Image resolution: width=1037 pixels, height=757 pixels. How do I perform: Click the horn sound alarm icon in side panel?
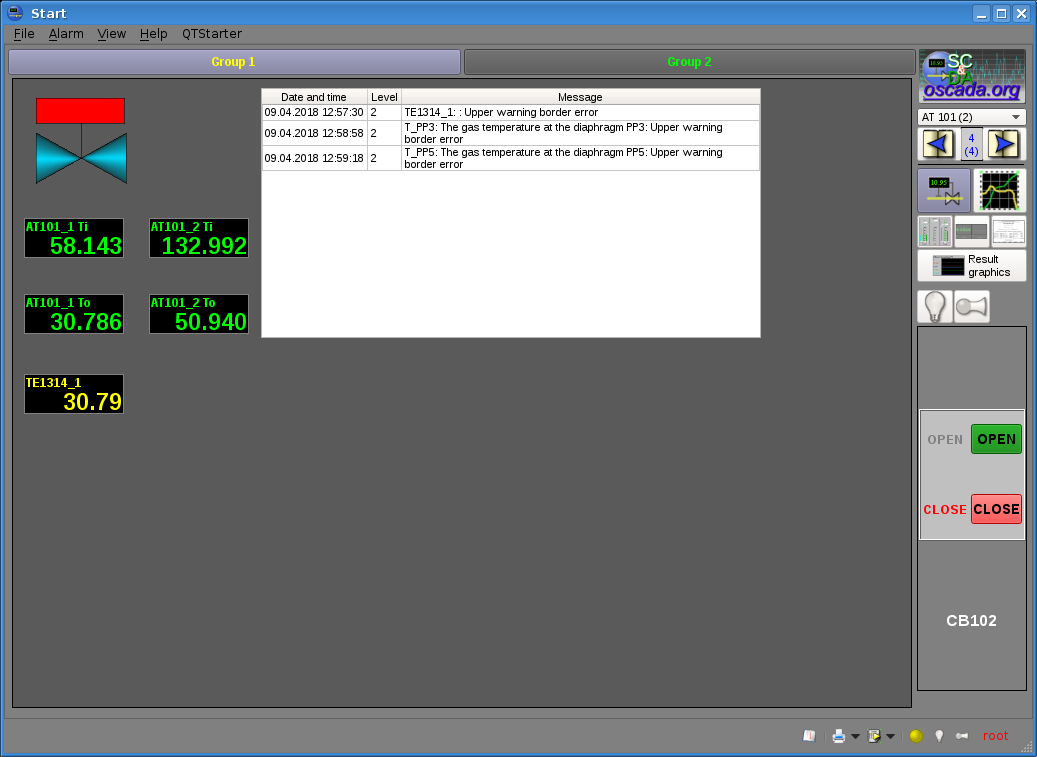coord(972,307)
